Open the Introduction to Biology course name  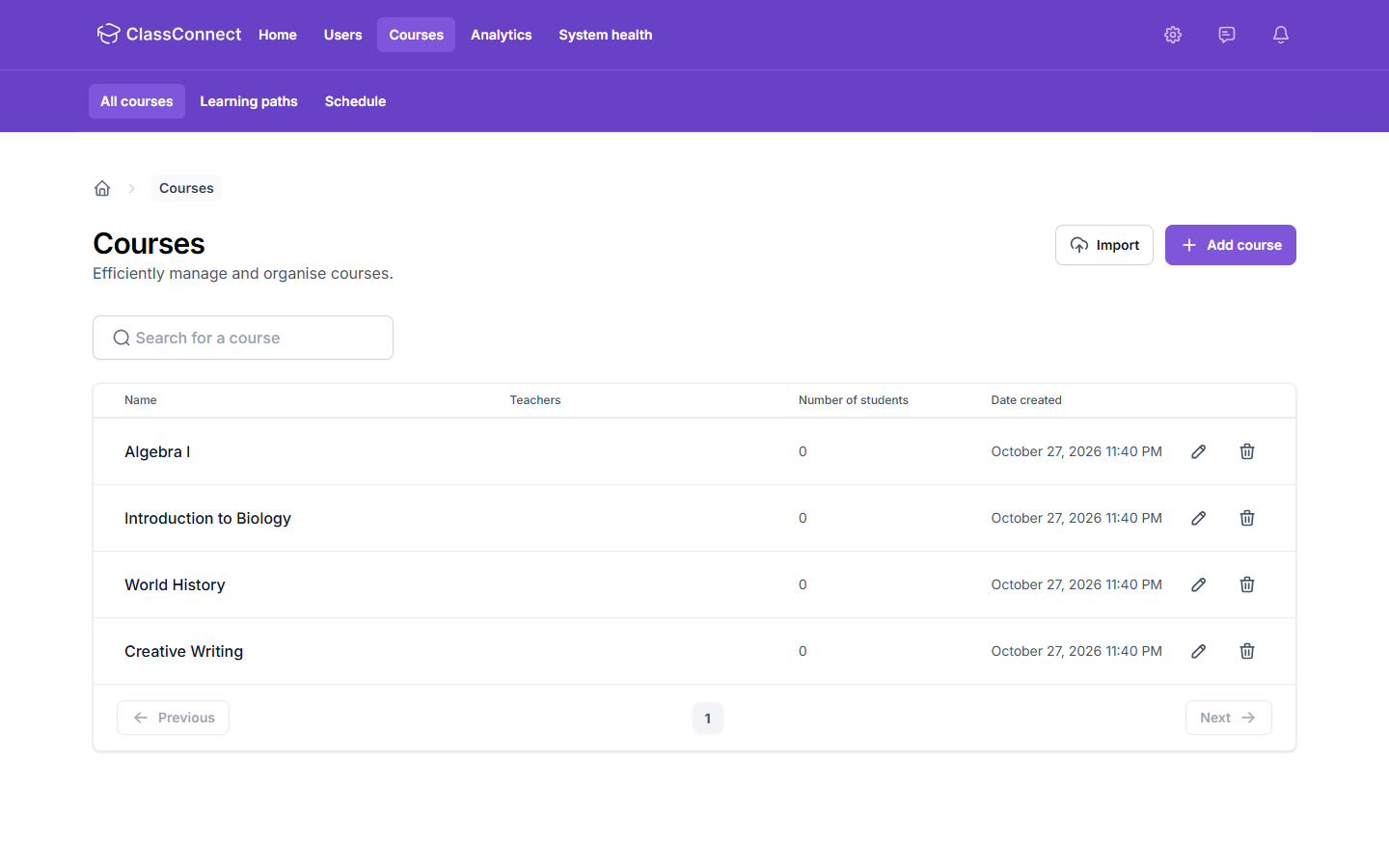207,518
